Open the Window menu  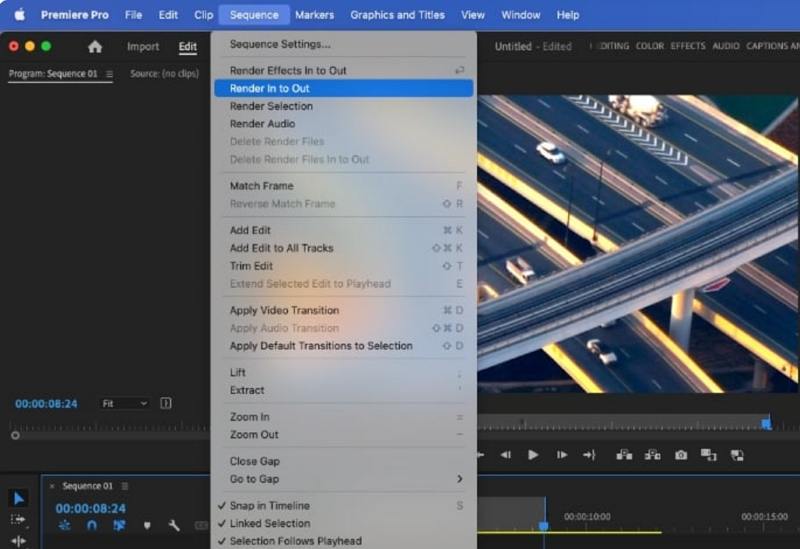pyautogui.click(x=520, y=15)
